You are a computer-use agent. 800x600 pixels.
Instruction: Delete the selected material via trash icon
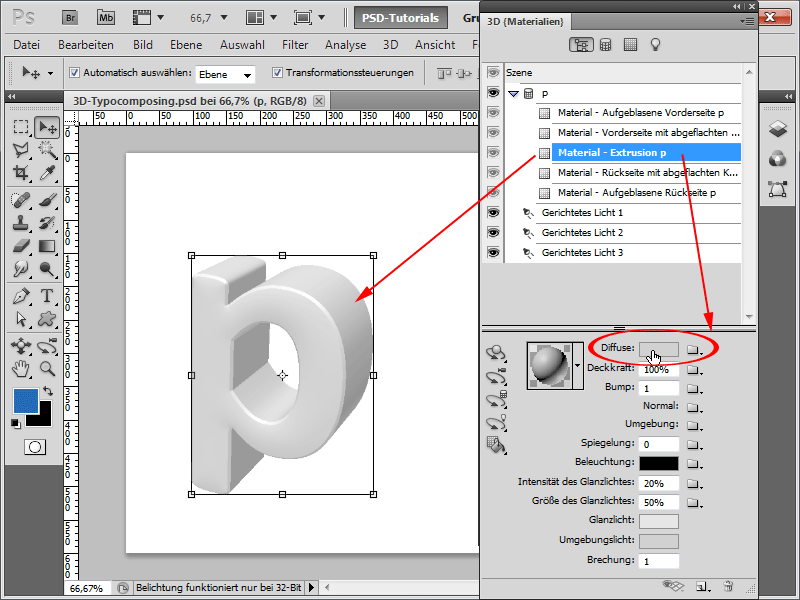pos(729,586)
